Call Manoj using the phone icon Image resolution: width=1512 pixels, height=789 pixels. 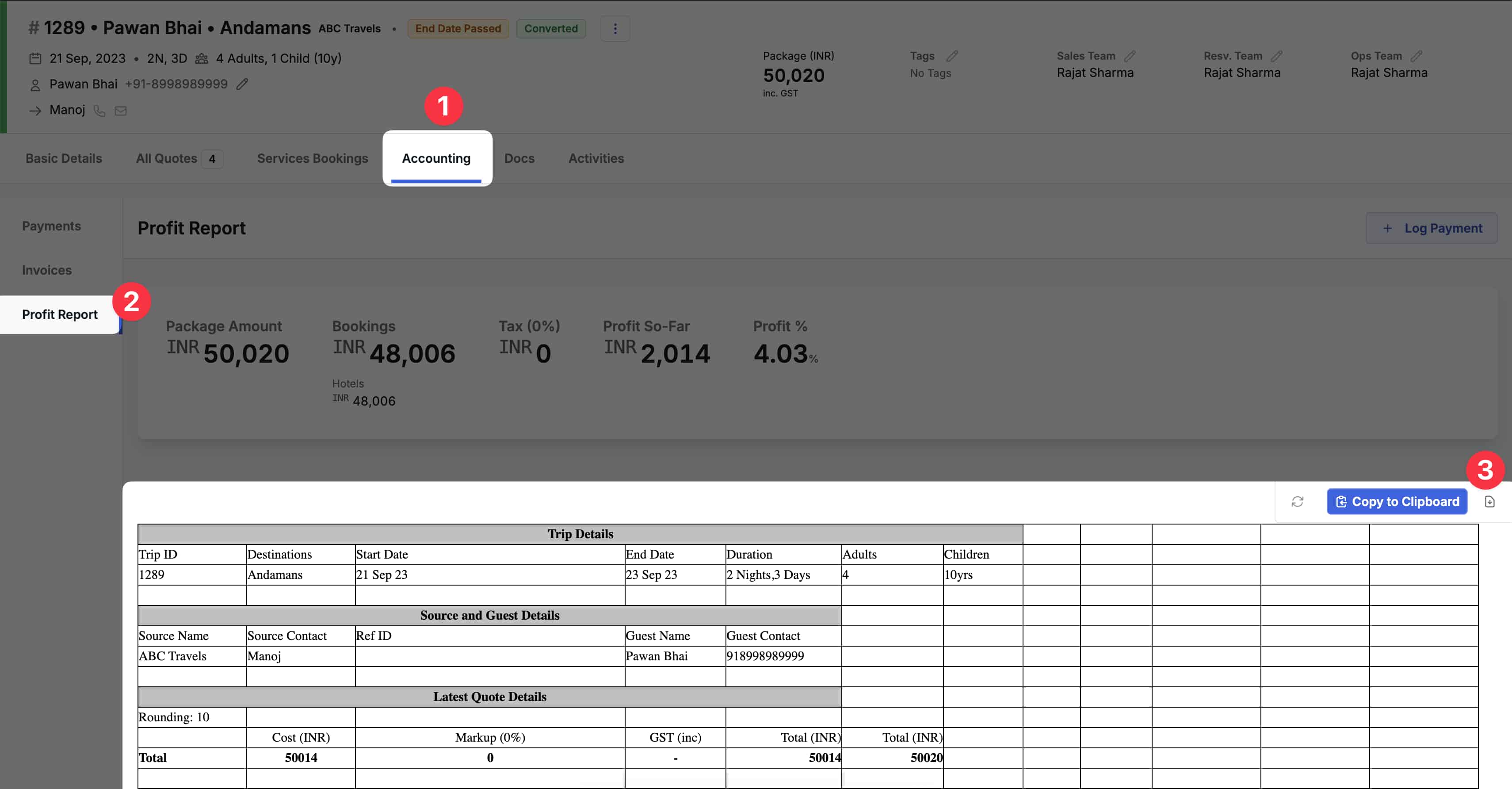(x=99, y=111)
